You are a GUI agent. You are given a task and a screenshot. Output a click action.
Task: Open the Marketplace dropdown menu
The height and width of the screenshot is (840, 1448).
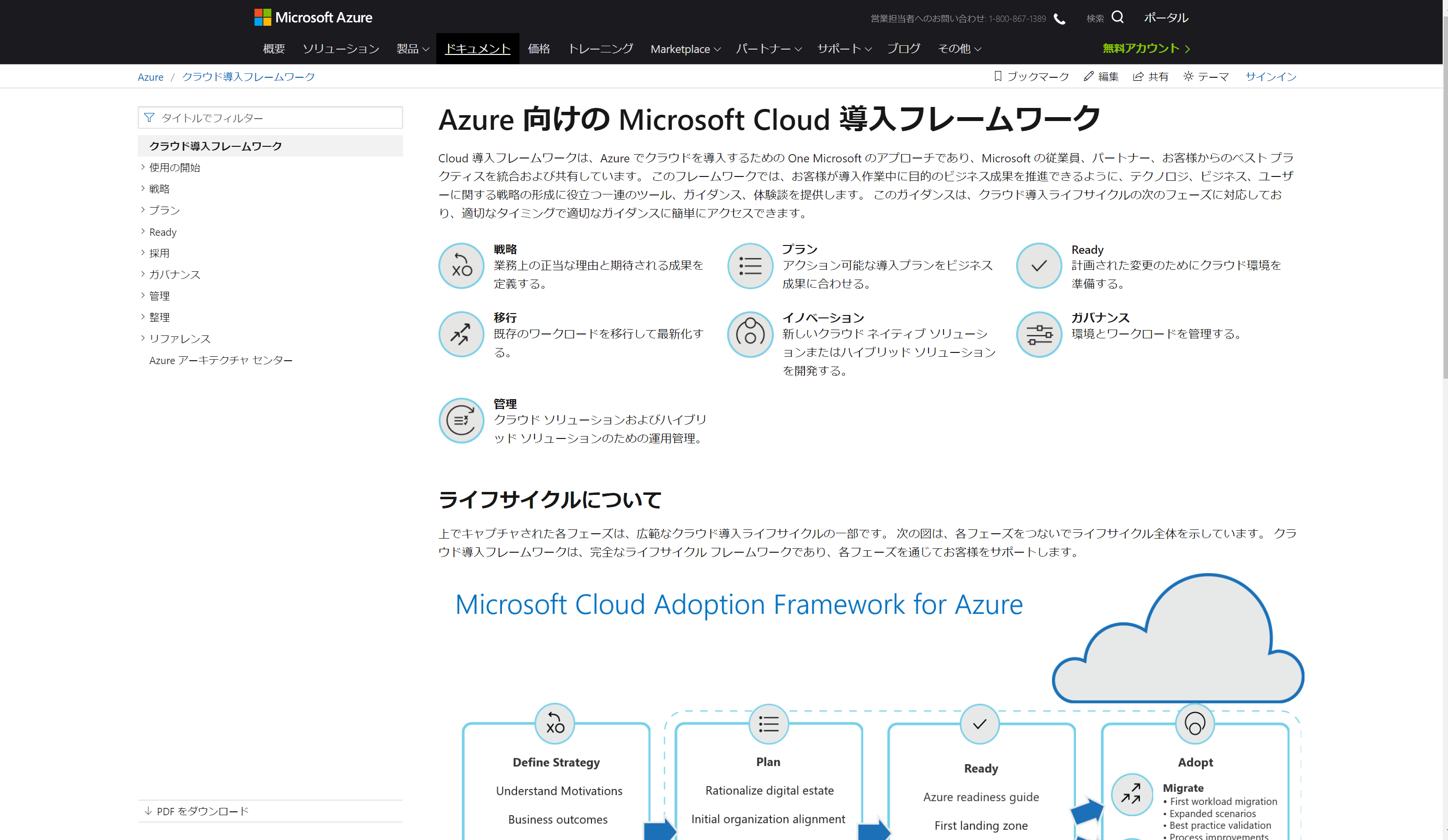pos(685,49)
